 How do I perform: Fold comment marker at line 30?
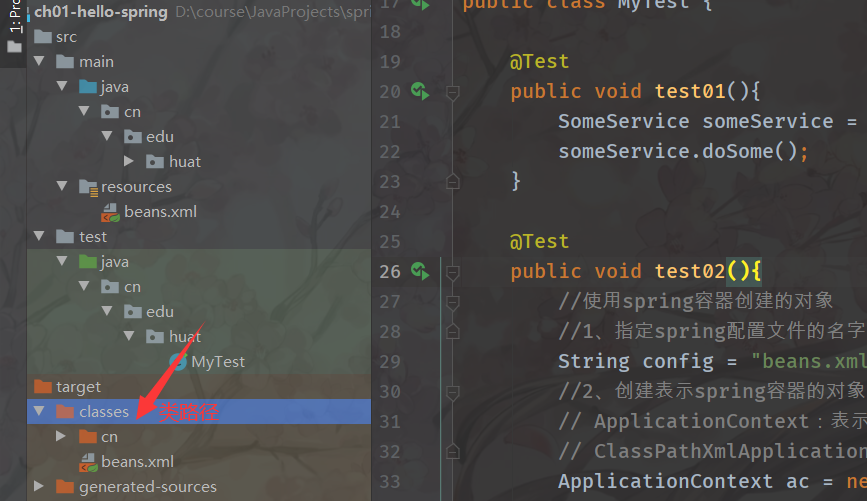[x=452, y=392]
